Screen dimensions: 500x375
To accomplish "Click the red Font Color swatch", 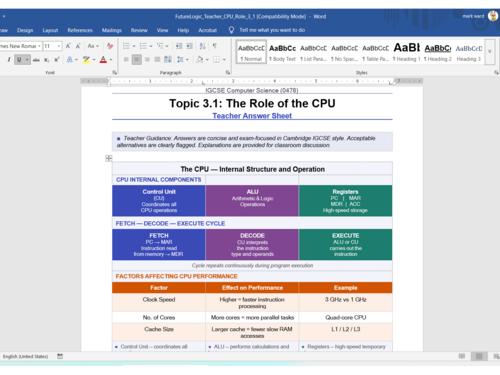I will (x=103, y=60).
